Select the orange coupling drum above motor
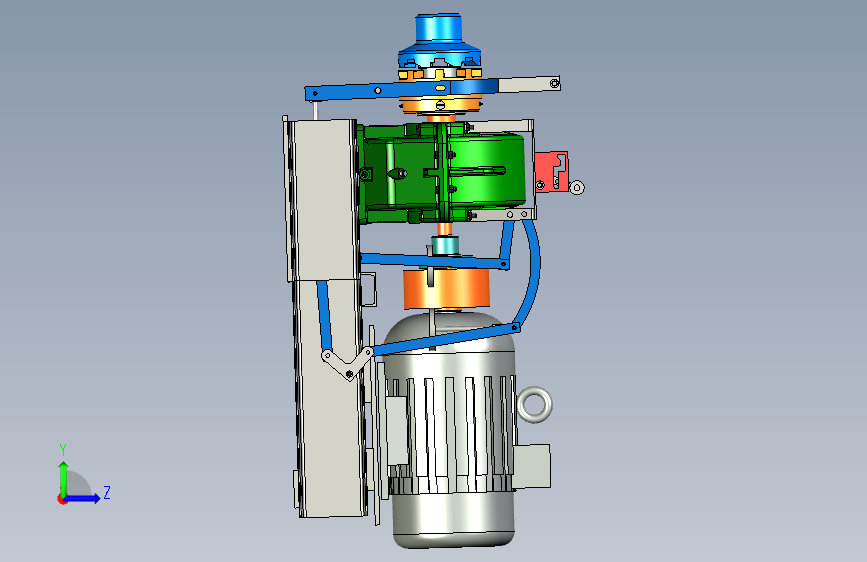Screen dimensions: 867x562 pyautogui.click(x=446, y=289)
